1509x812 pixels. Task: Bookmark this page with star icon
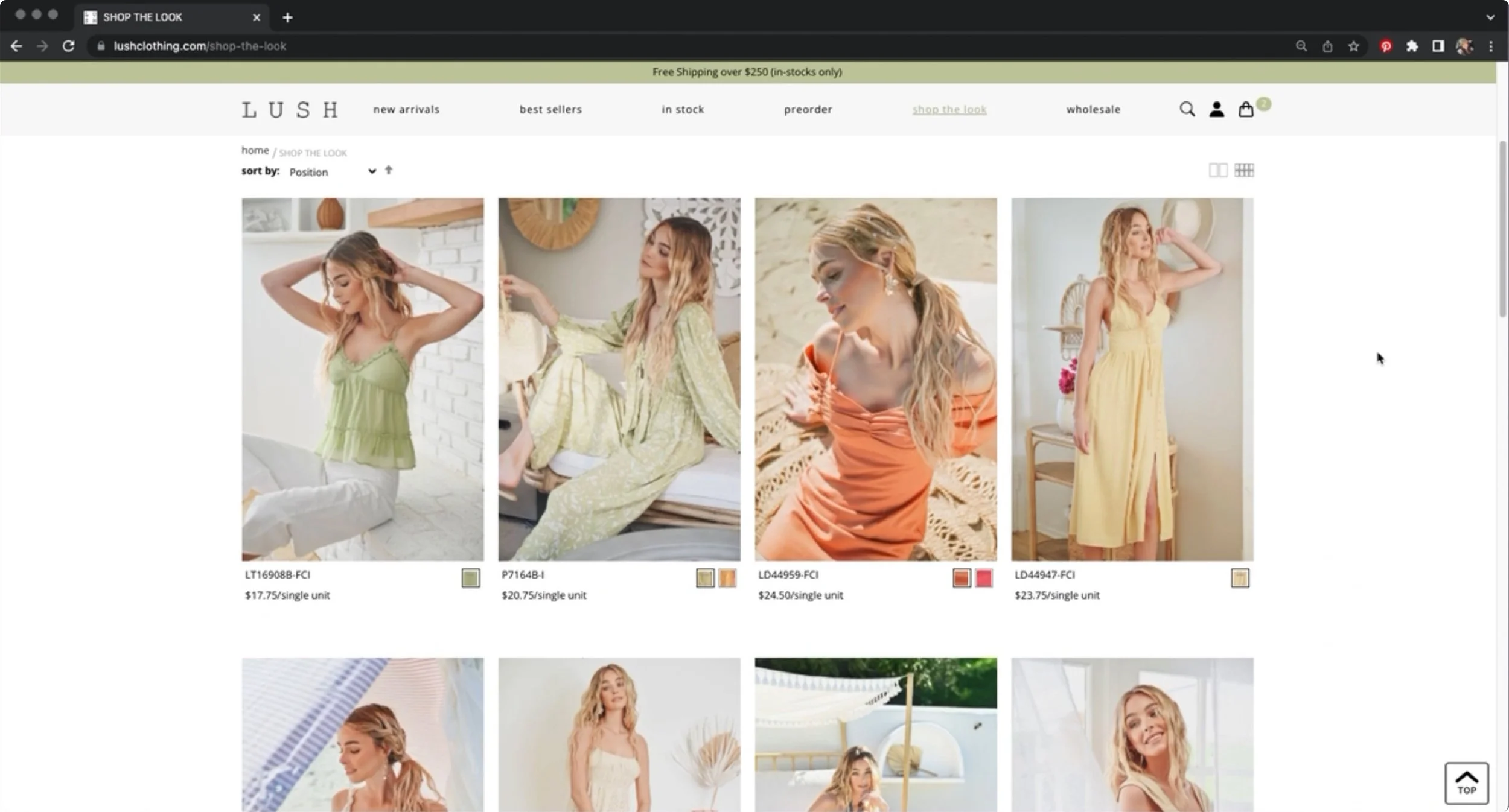[x=1354, y=46]
